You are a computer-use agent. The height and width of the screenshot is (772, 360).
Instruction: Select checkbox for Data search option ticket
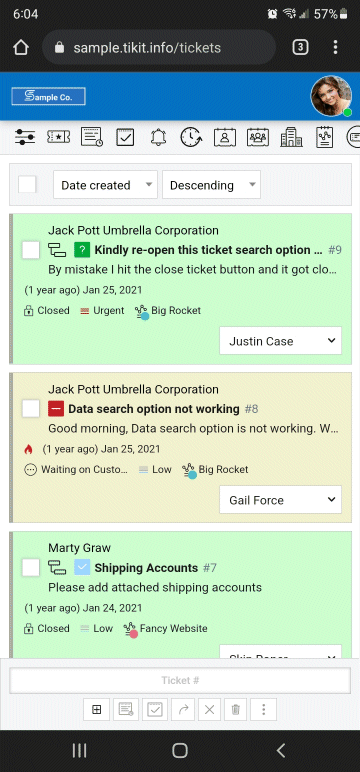point(31,409)
